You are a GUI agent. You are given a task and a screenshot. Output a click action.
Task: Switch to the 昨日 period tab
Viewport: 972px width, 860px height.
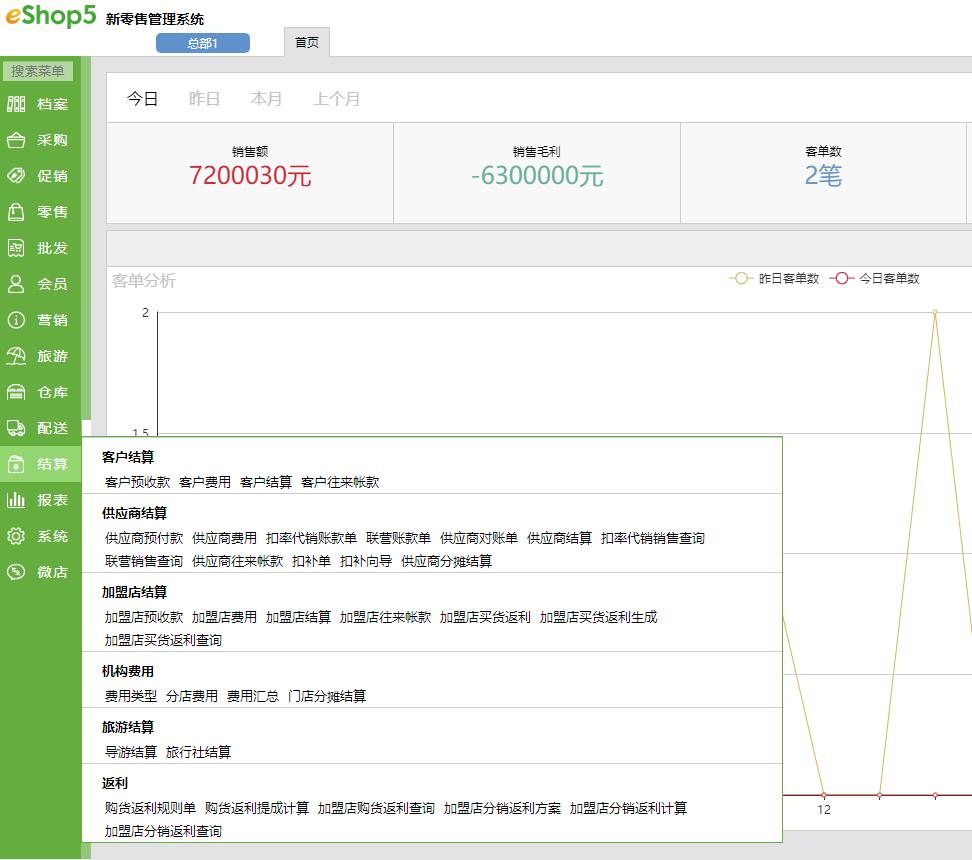click(204, 99)
